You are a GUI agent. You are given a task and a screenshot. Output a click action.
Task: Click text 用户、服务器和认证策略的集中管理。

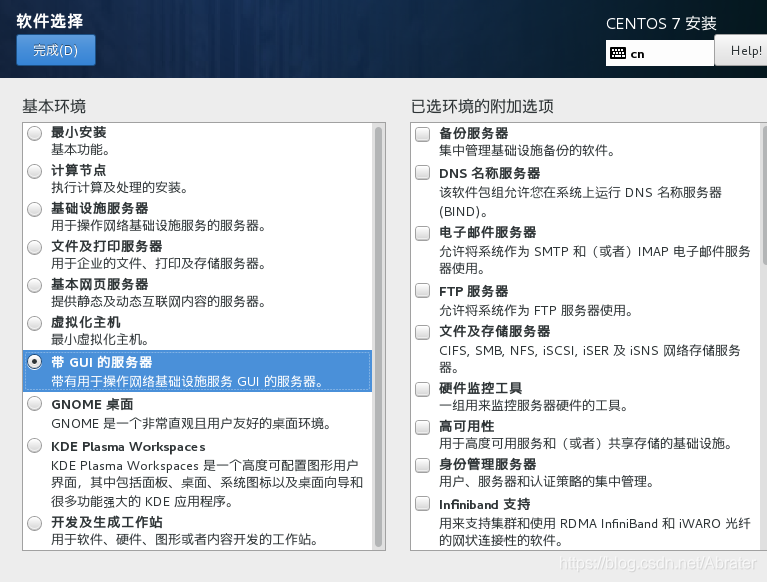[546, 482]
